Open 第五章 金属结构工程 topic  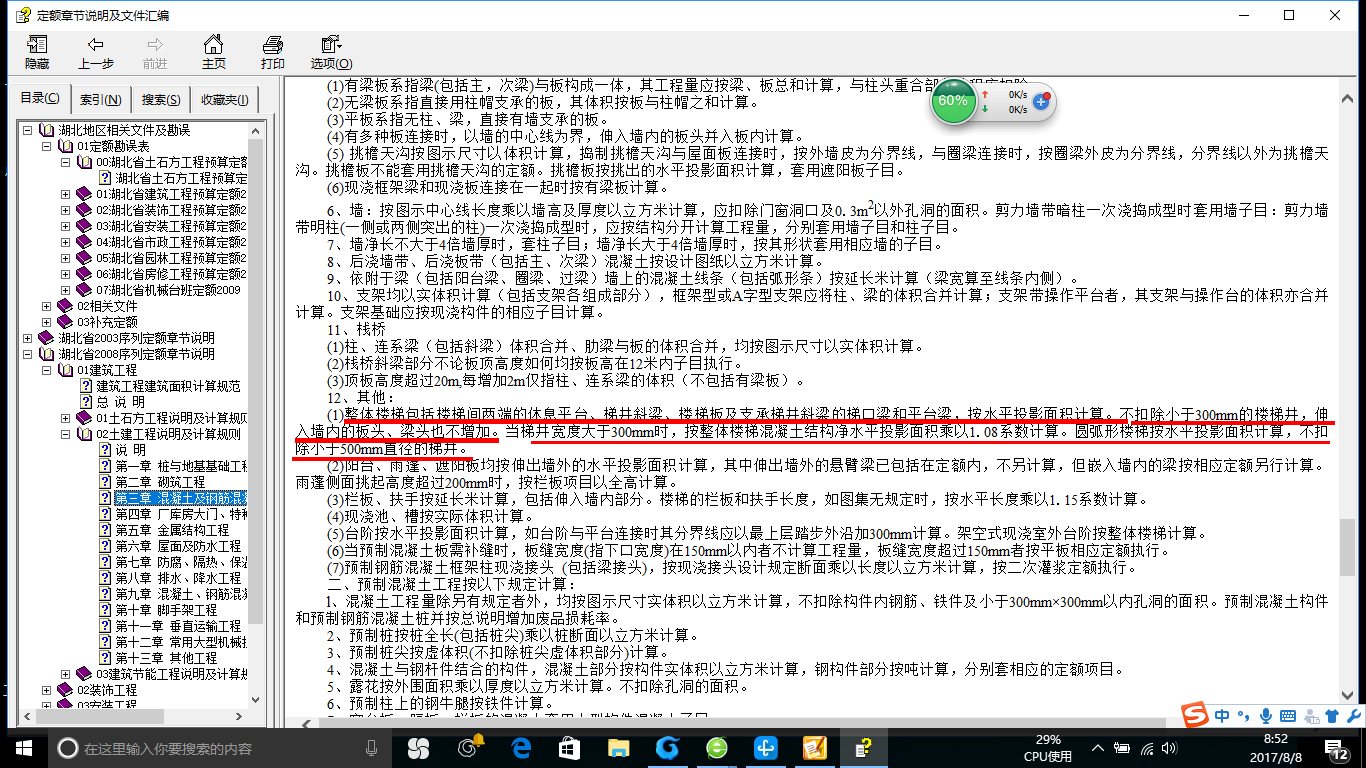tap(172, 530)
